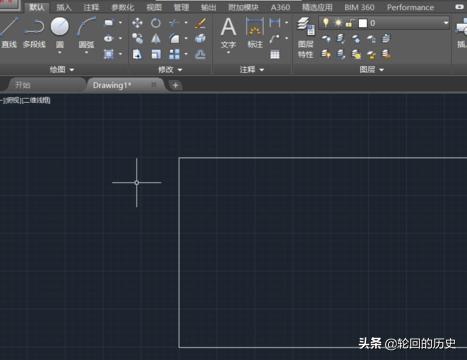Open the layer 0 dropdown list arrow
Image resolution: width=467 pixels, height=360 pixels.
[445, 23]
